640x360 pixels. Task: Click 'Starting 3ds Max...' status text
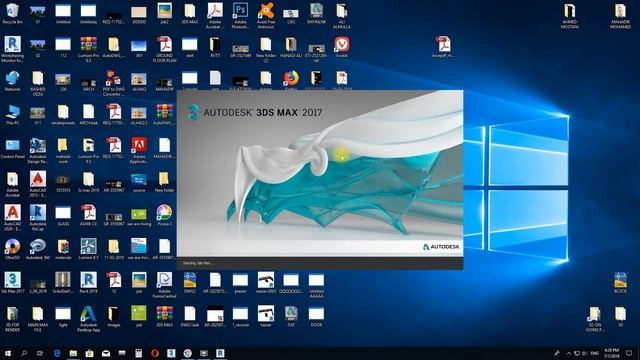[198, 263]
